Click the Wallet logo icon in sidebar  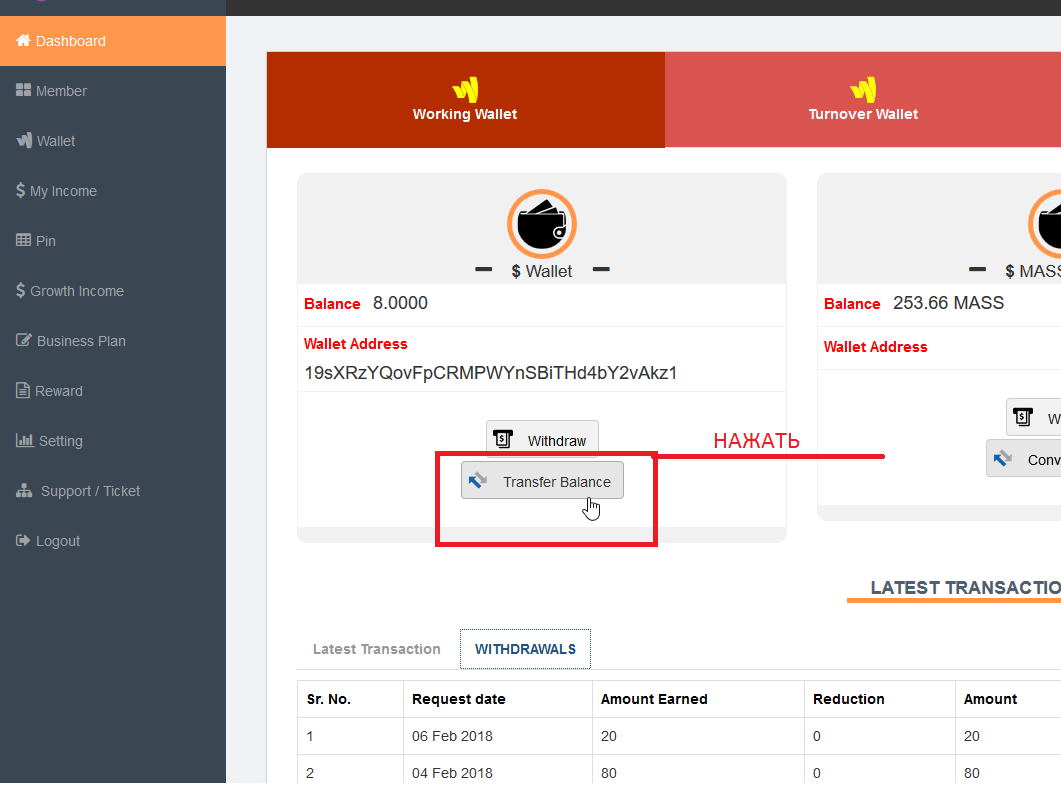pos(24,141)
